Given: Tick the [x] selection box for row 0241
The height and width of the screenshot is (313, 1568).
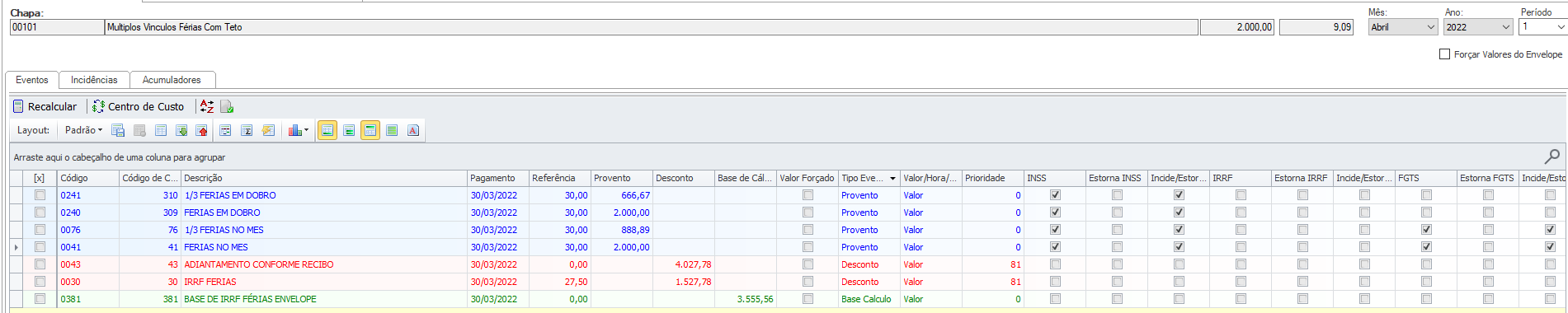Looking at the screenshot, I should [40, 195].
